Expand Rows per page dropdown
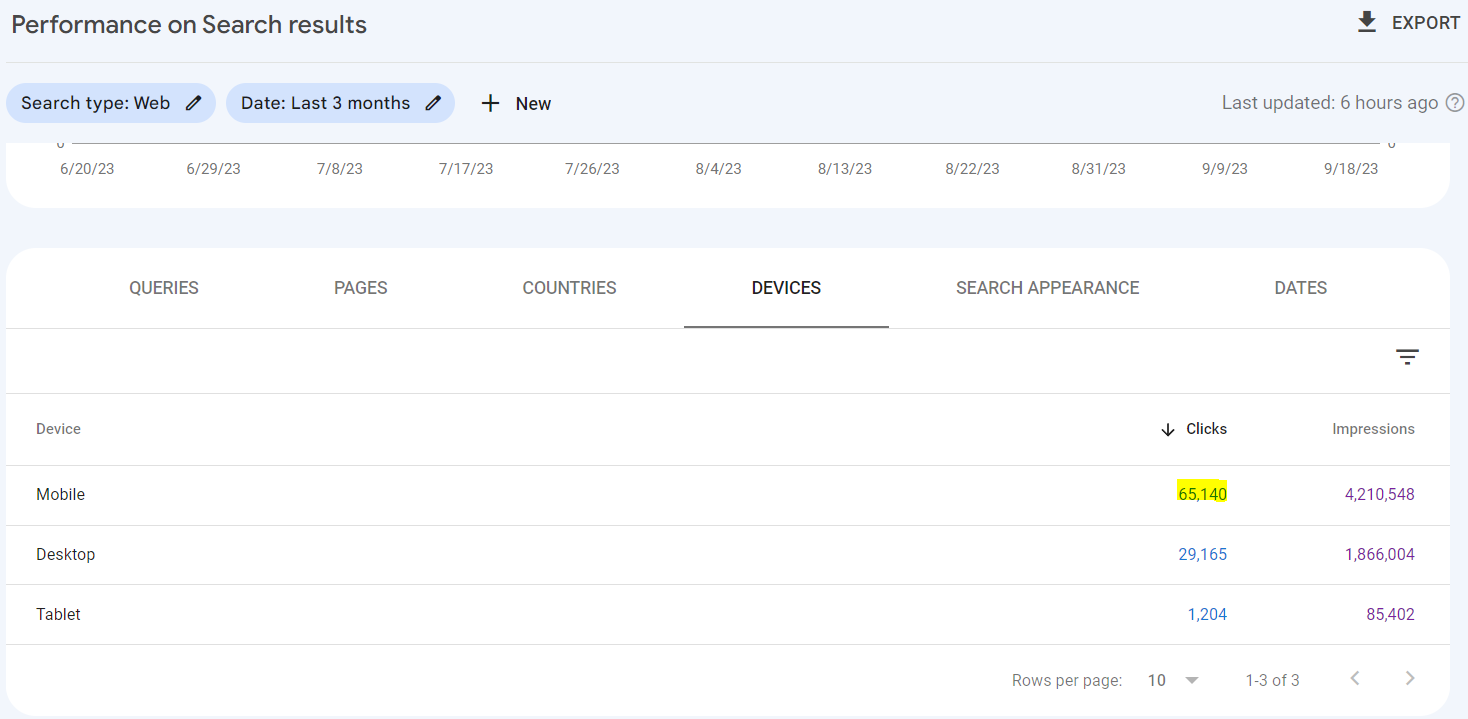Viewport: 1468px width, 719px height. click(x=1191, y=680)
